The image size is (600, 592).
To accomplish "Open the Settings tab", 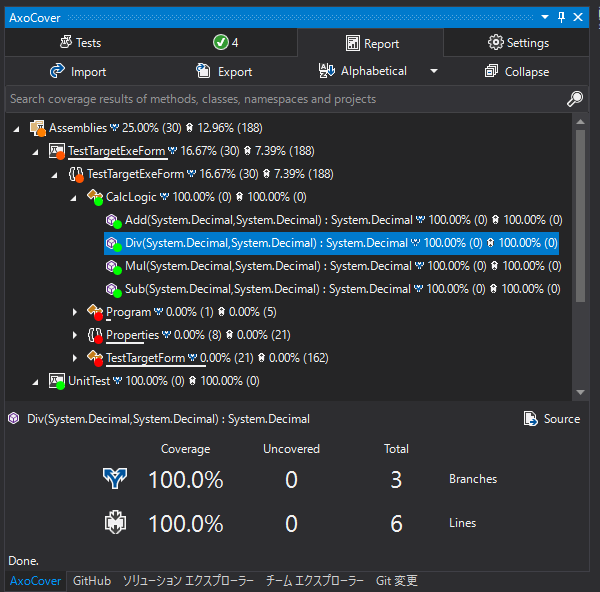I will tap(517, 42).
